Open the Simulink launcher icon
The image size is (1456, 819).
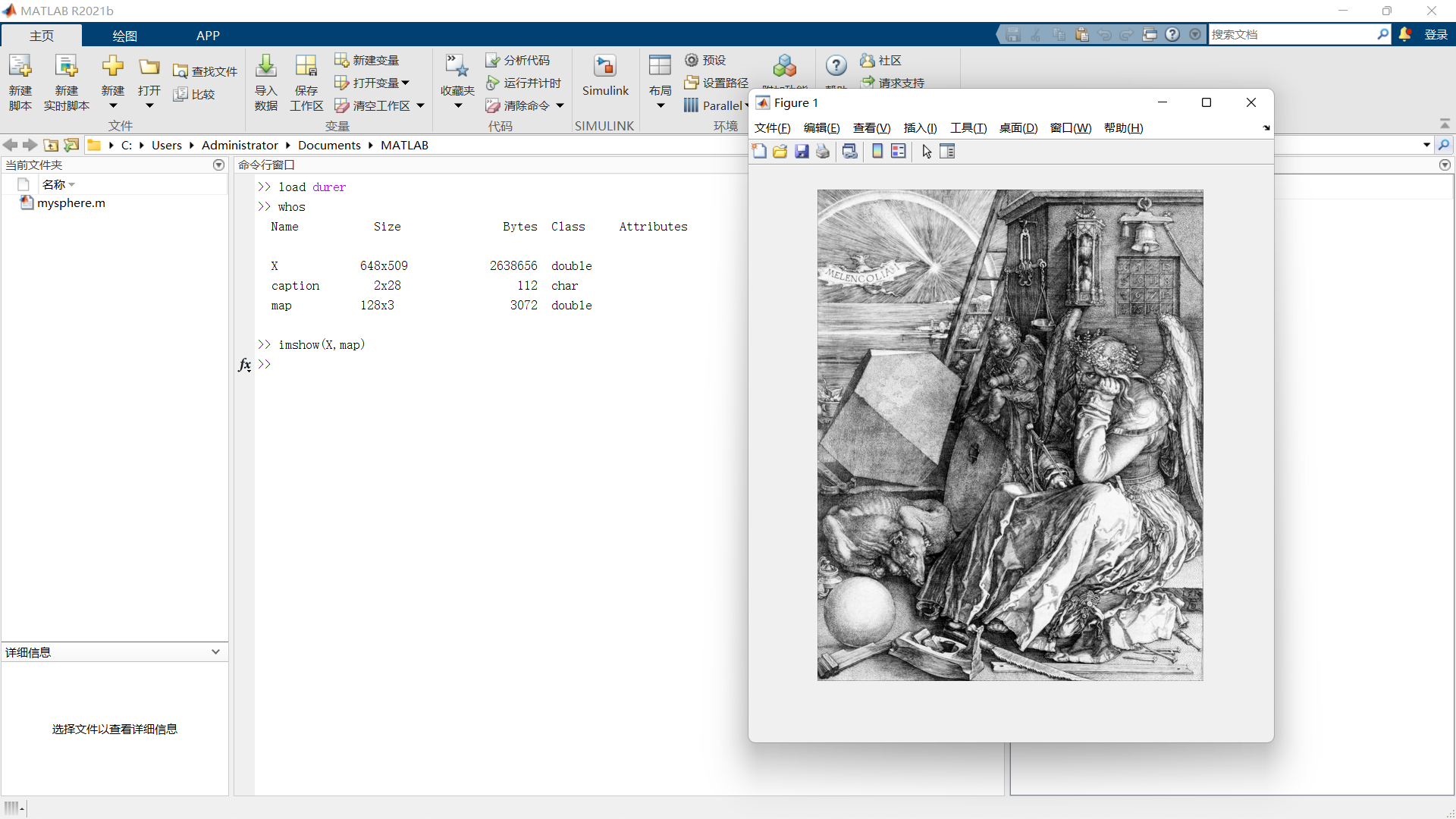605,66
